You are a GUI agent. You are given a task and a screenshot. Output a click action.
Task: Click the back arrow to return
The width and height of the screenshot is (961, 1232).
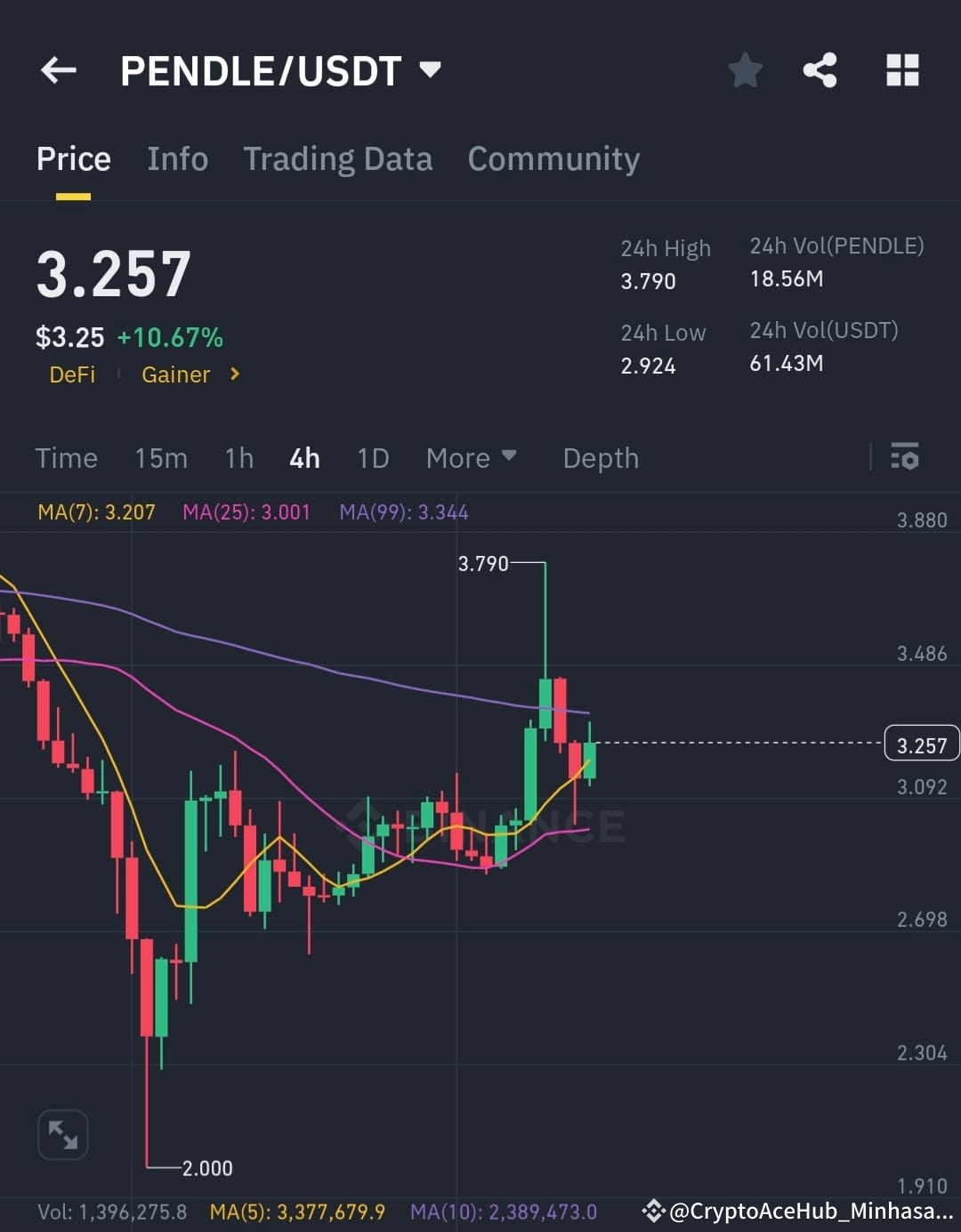(58, 70)
